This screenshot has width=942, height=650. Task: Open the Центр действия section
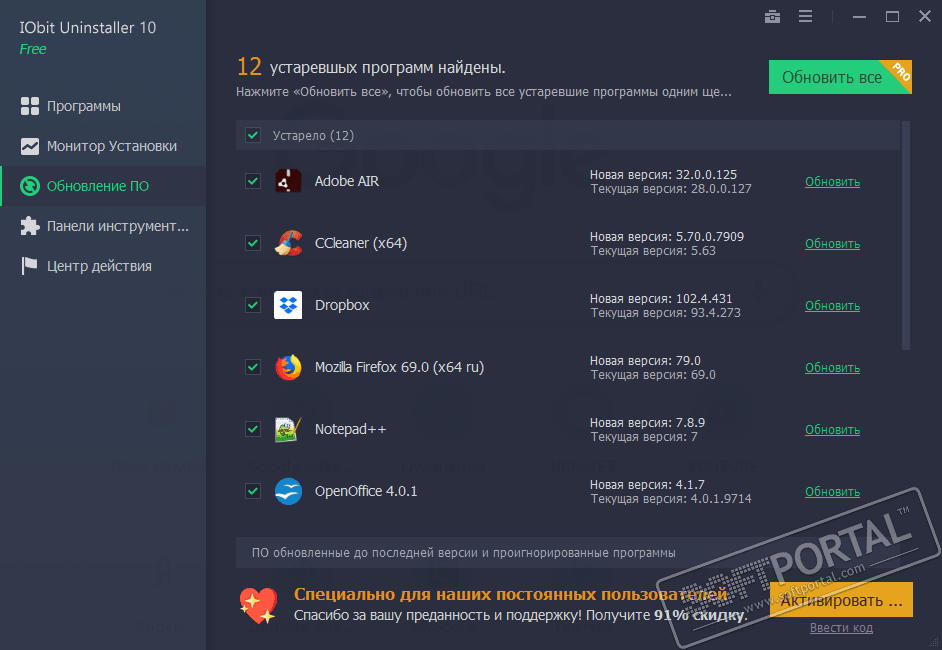tap(103, 266)
